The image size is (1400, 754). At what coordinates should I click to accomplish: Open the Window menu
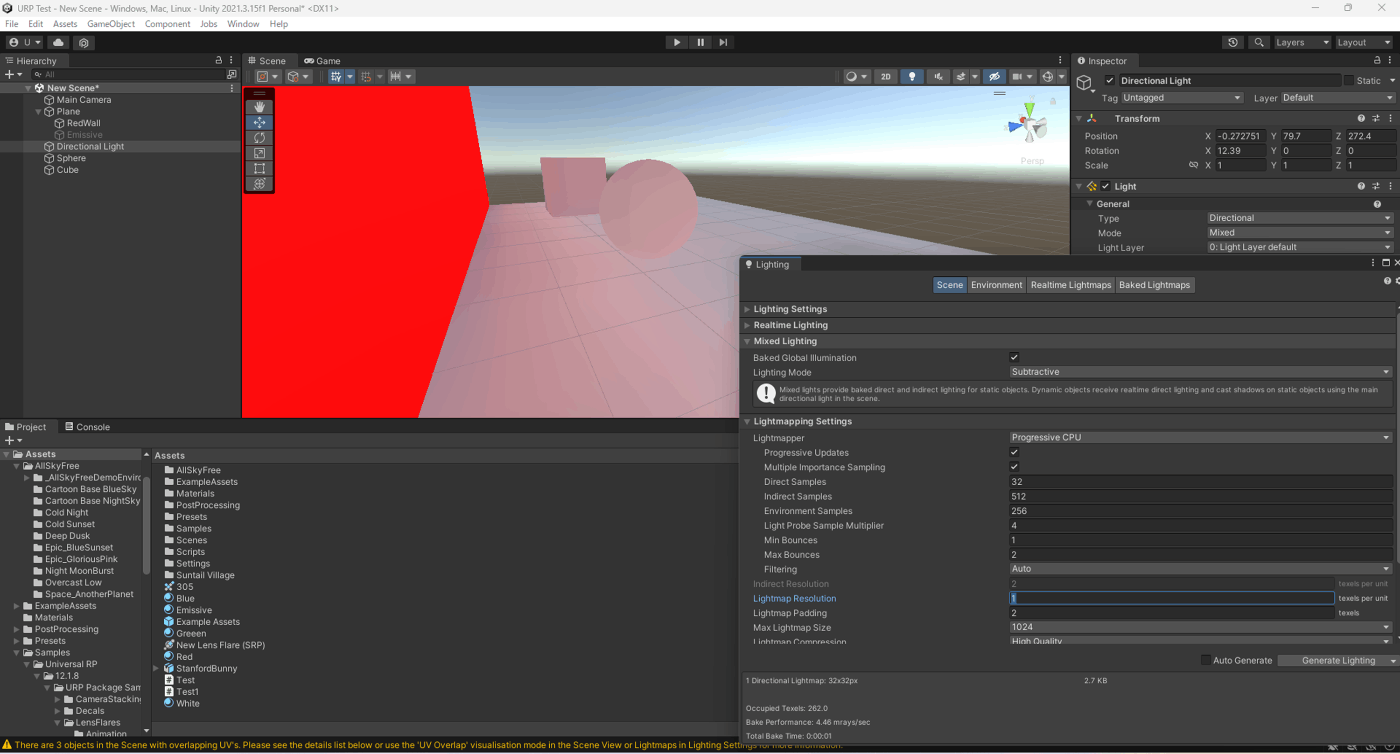(243, 24)
